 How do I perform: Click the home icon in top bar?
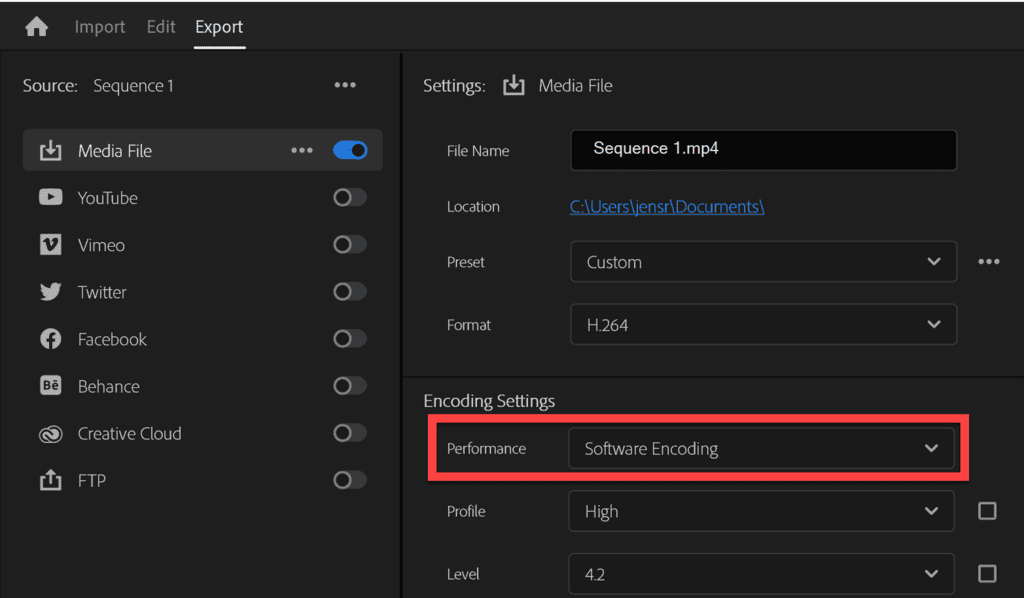pos(36,27)
